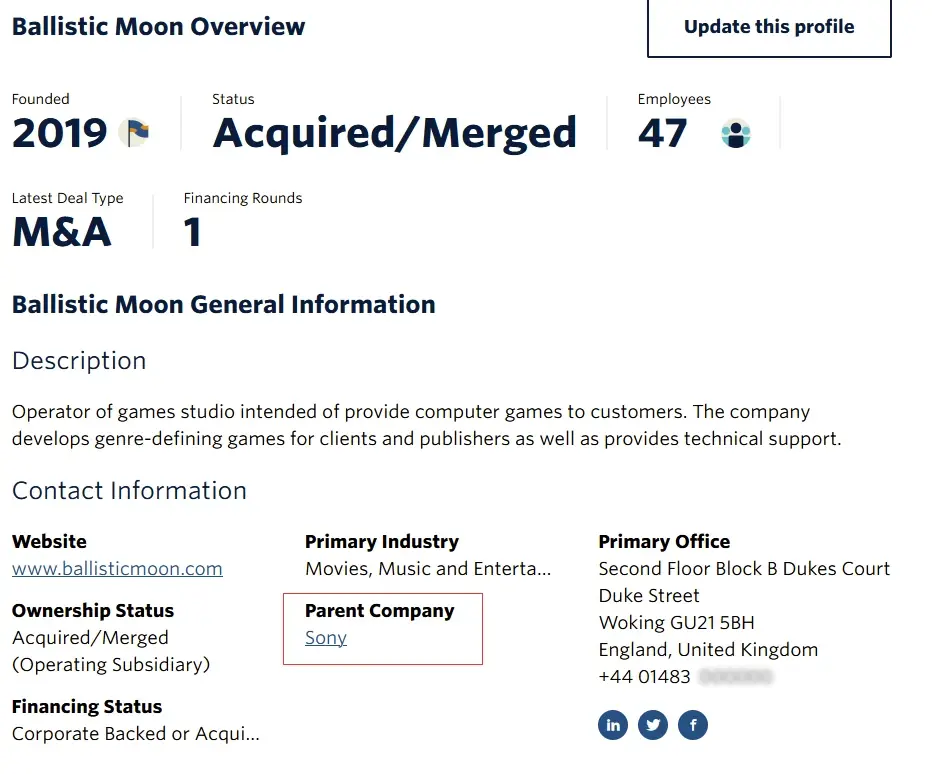The height and width of the screenshot is (774, 932).
Task: Click the blurred phone number
Action: [x=736, y=677]
